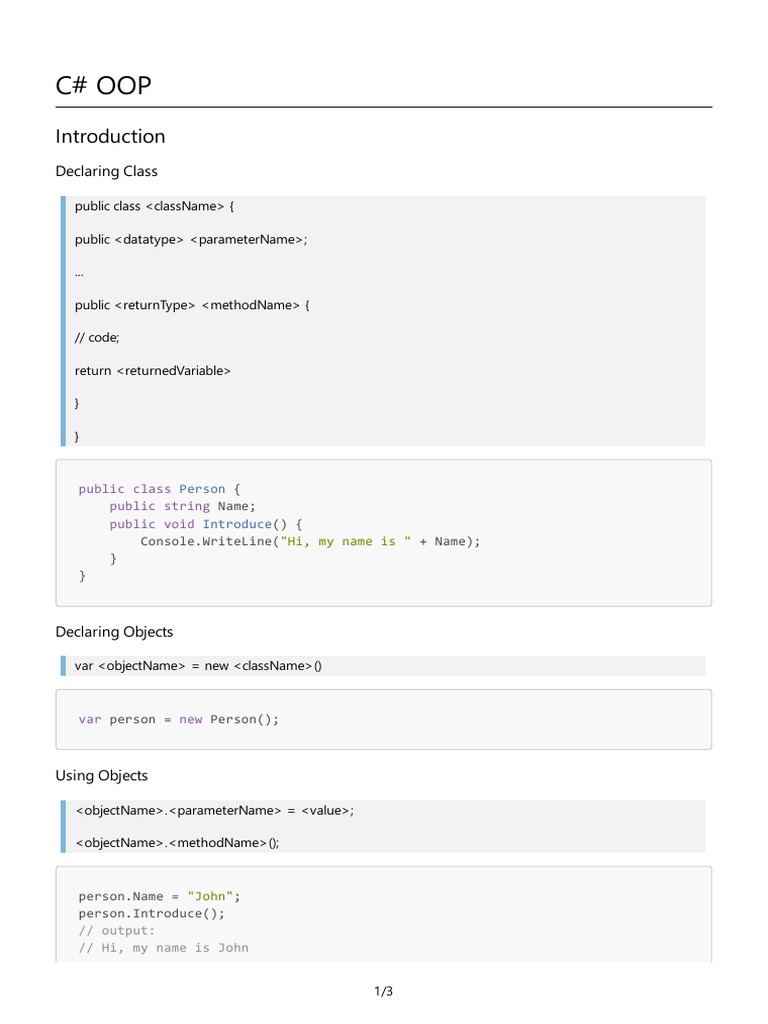The height and width of the screenshot is (1024, 768).
Task: Click the person.Name = "John" code line
Action: tap(160, 896)
